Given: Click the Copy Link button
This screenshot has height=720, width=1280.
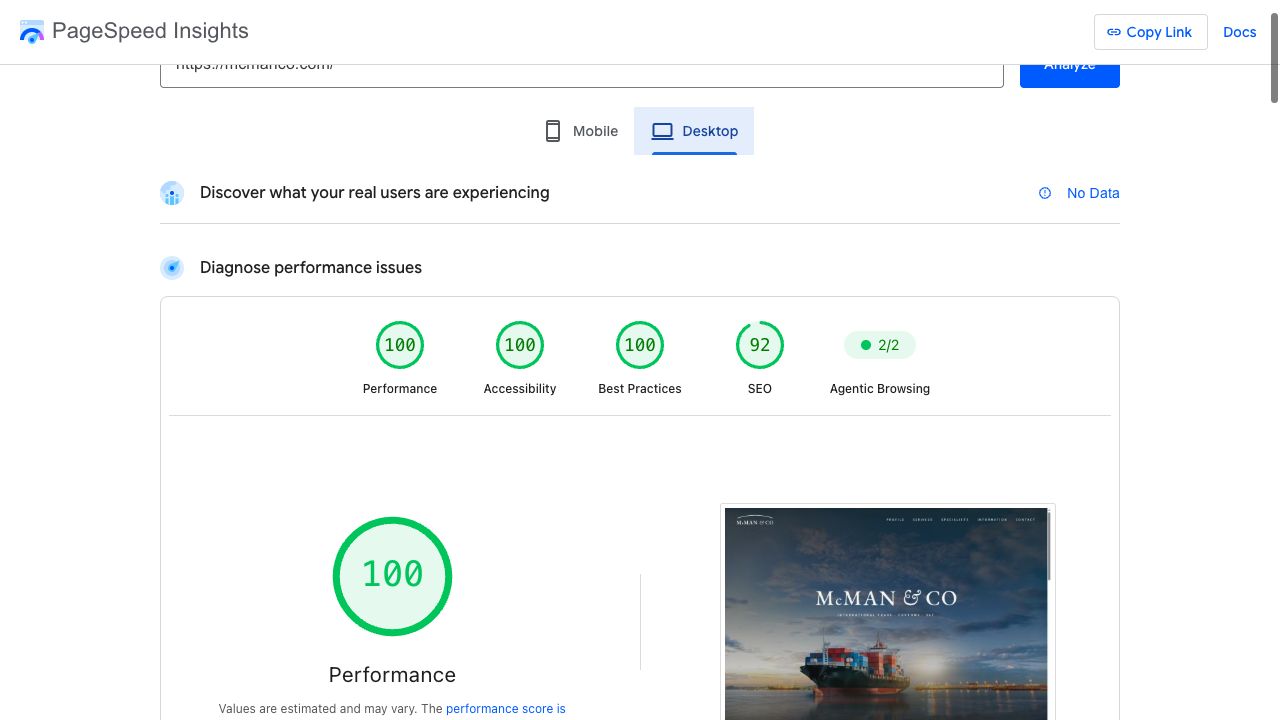Looking at the screenshot, I should [1150, 32].
